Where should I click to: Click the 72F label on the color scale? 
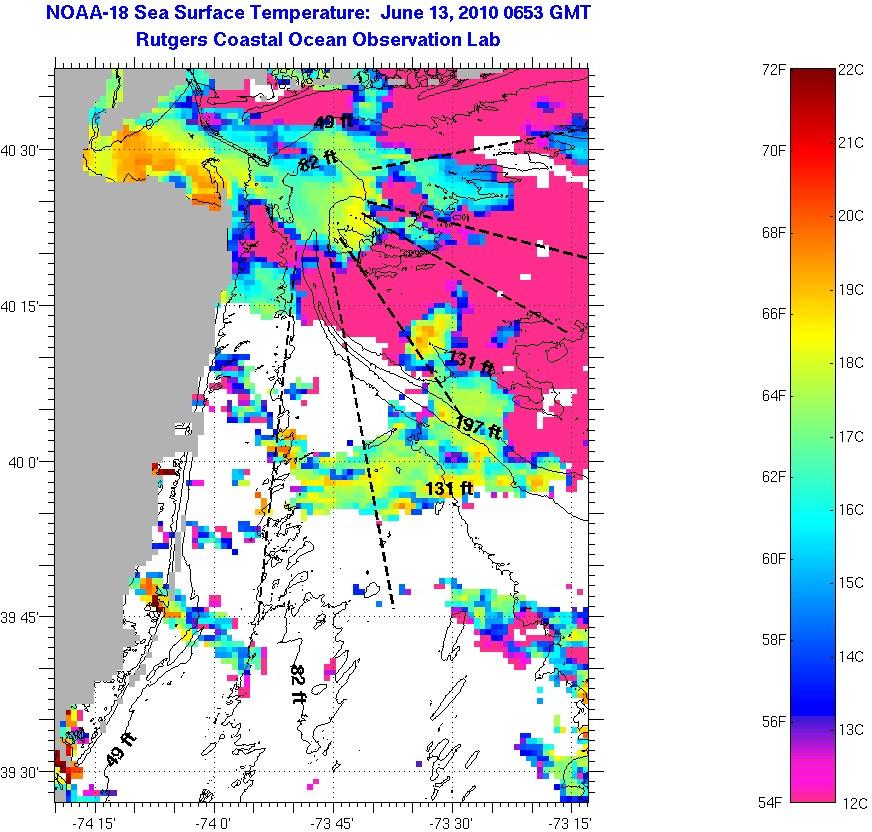tap(774, 70)
